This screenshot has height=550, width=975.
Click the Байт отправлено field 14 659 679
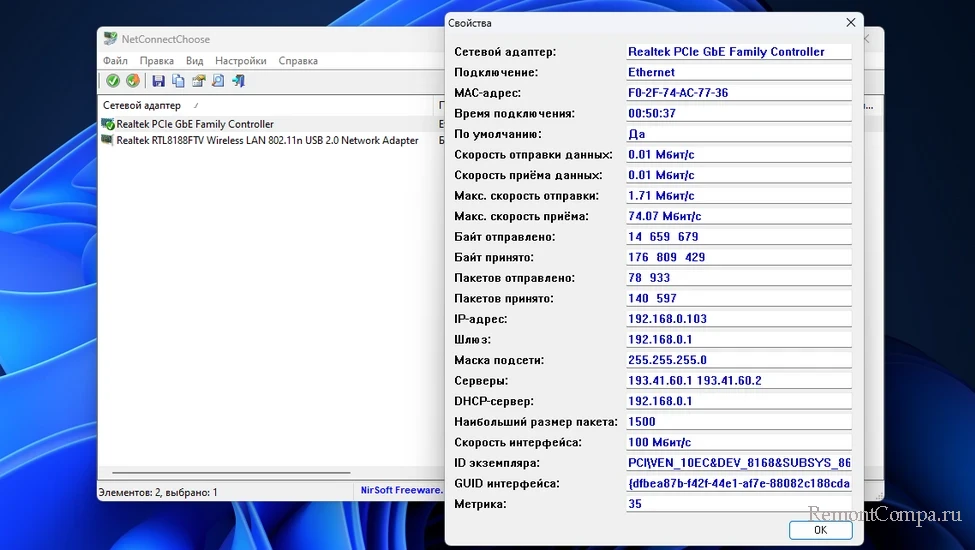coord(739,236)
